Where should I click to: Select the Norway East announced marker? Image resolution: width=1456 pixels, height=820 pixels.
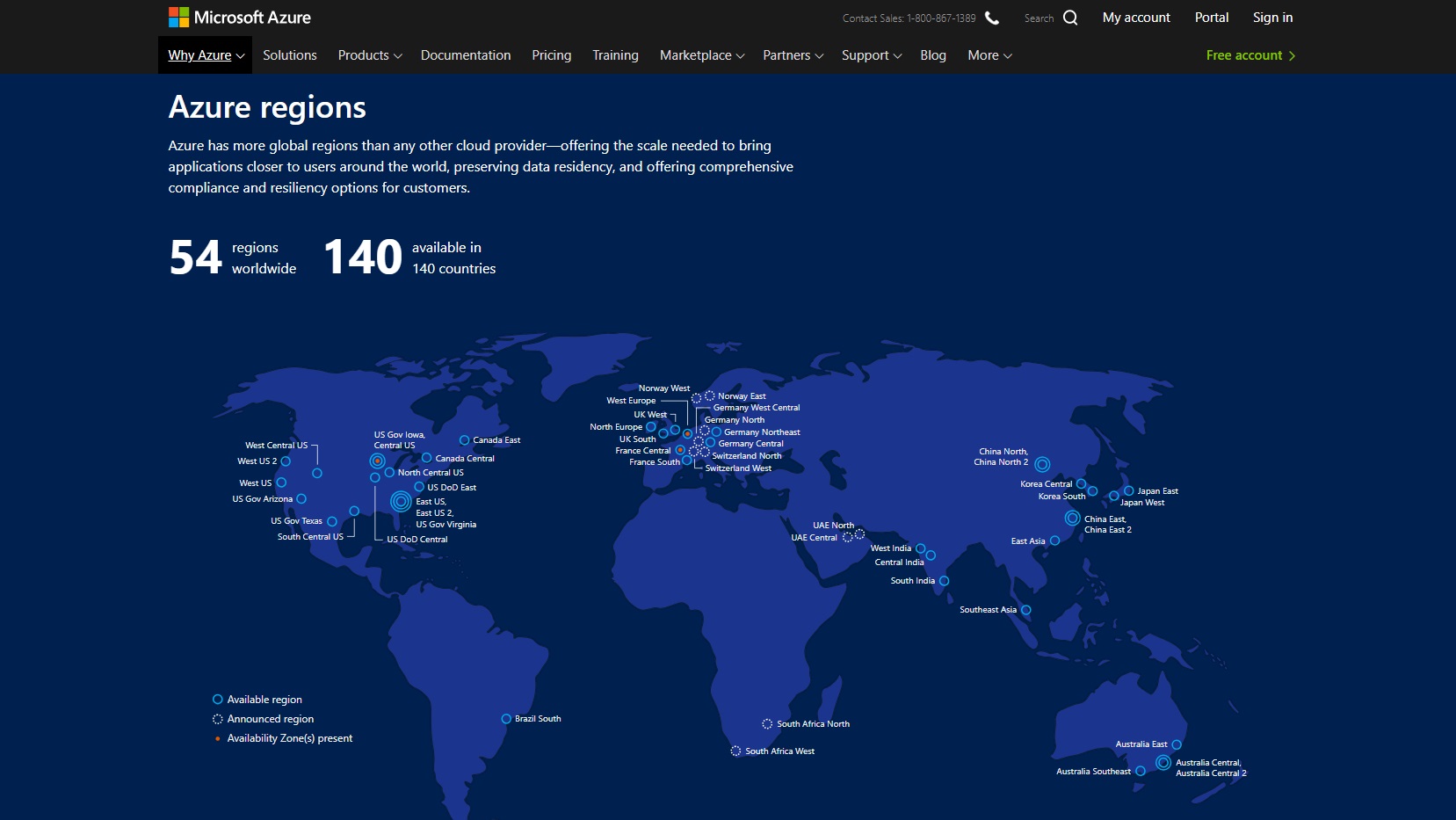[x=709, y=395]
